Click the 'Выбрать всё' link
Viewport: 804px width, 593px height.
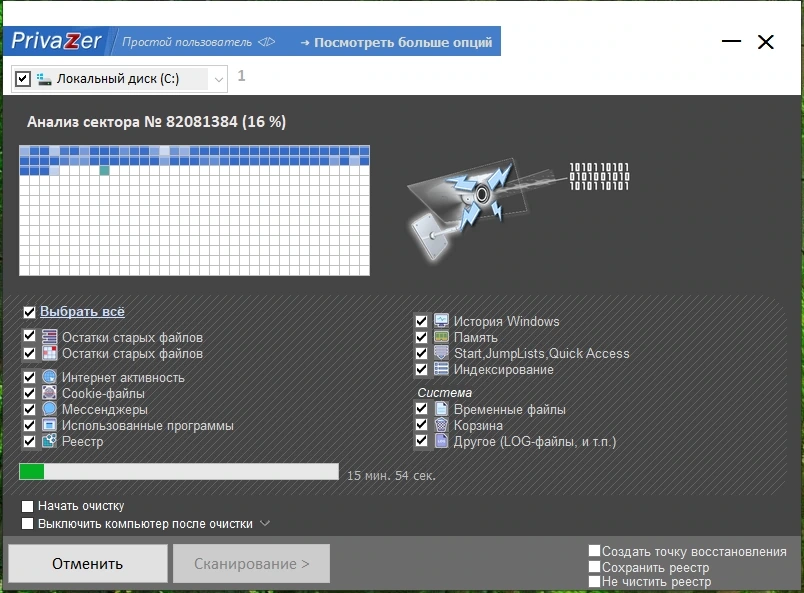(x=82, y=311)
